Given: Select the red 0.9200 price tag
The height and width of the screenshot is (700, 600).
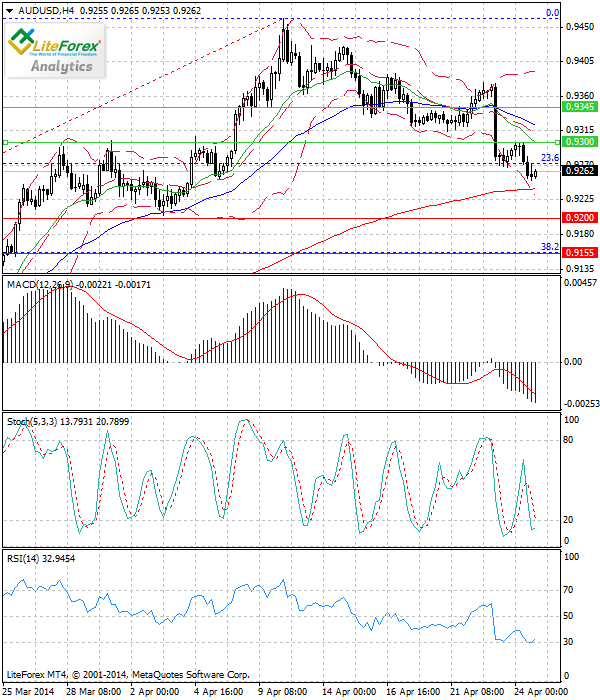Looking at the screenshot, I should coord(580,217).
